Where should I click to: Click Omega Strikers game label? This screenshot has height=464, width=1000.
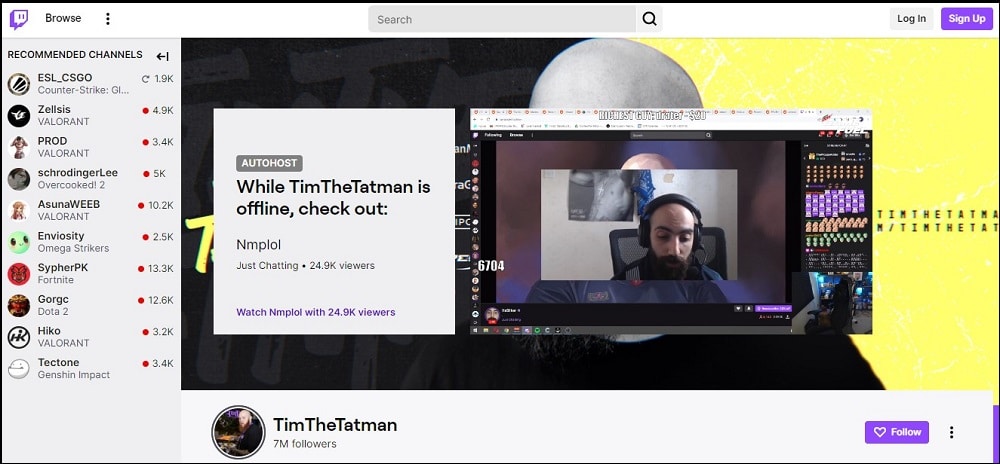[73, 248]
